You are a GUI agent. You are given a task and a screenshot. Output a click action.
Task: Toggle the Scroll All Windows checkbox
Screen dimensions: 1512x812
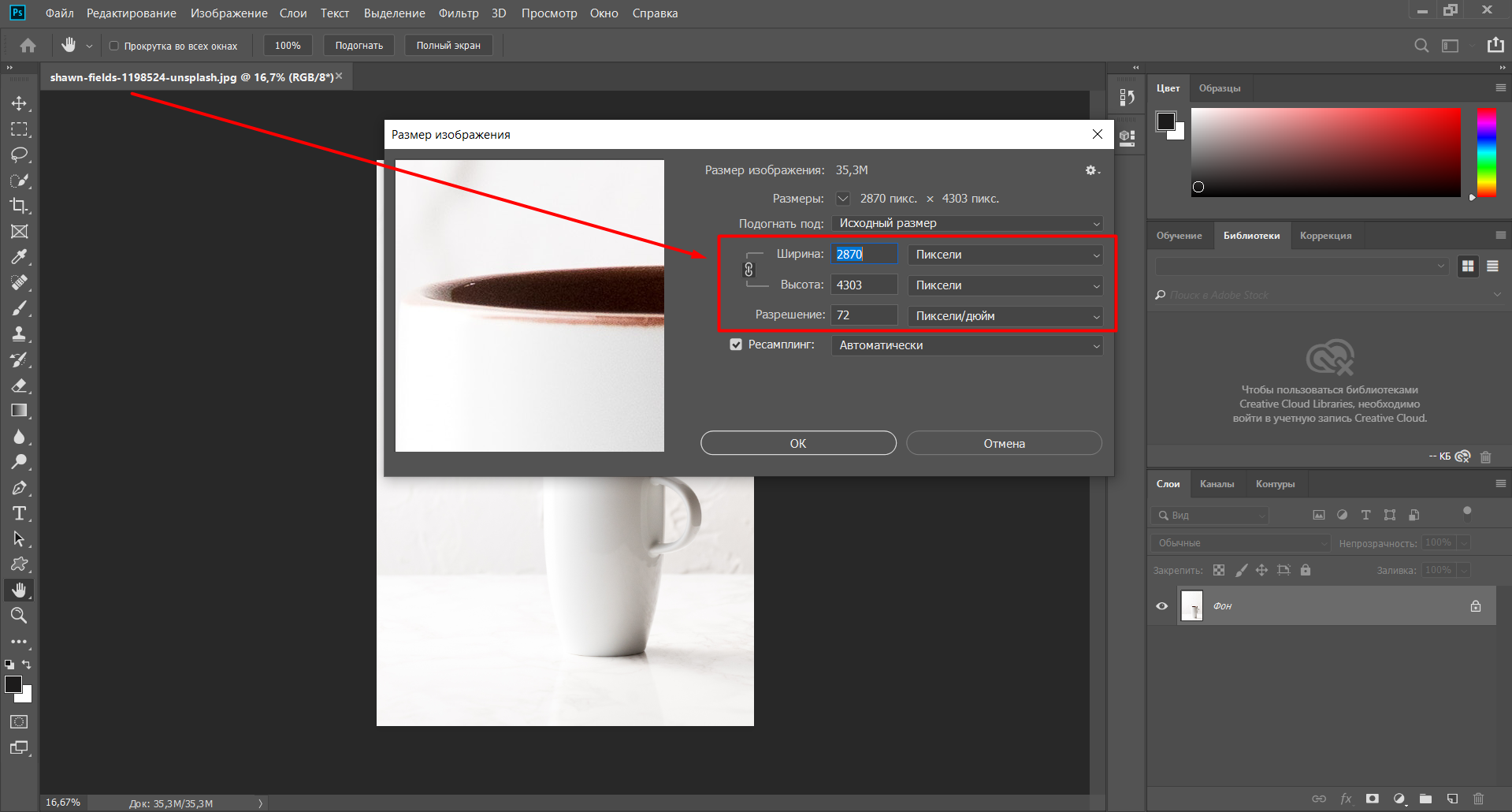[113, 46]
